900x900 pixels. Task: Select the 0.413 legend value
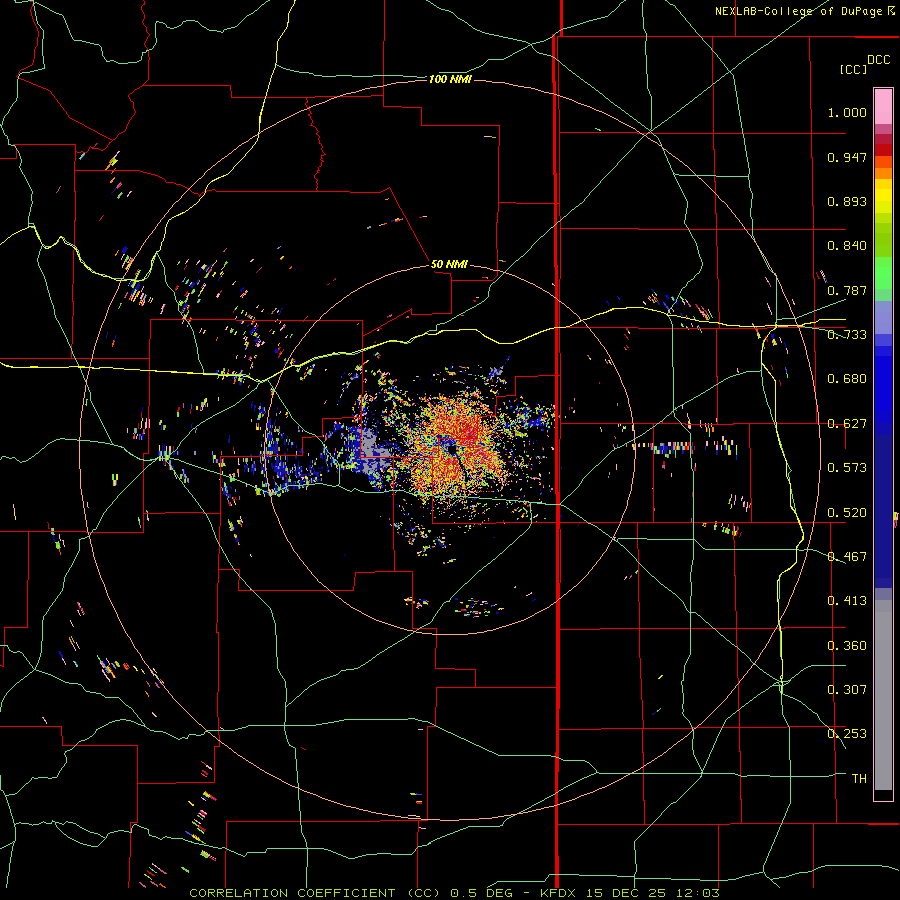pyautogui.click(x=847, y=601)
